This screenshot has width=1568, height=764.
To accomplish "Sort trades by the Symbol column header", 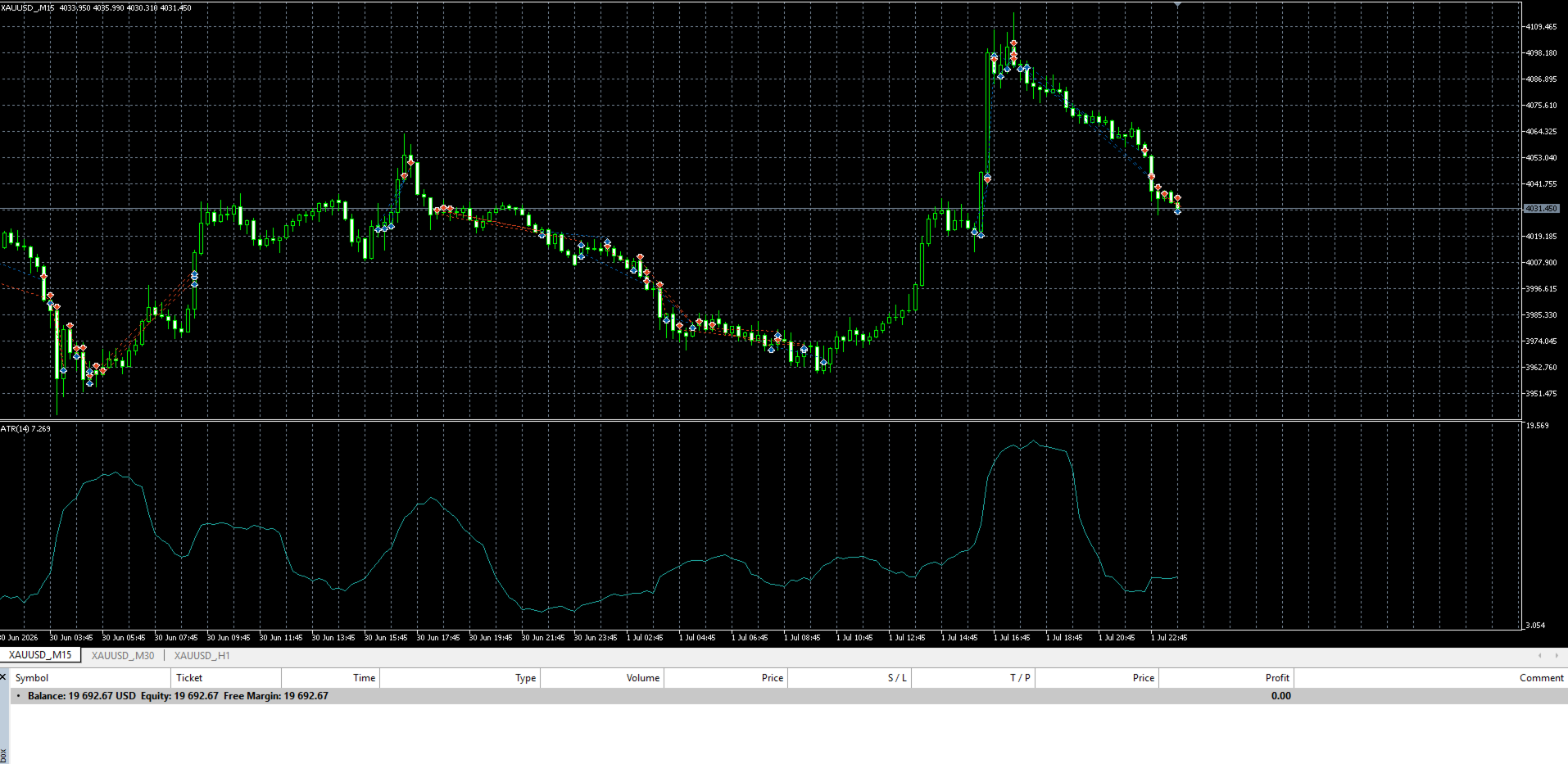I will click(x=90, y=677).
